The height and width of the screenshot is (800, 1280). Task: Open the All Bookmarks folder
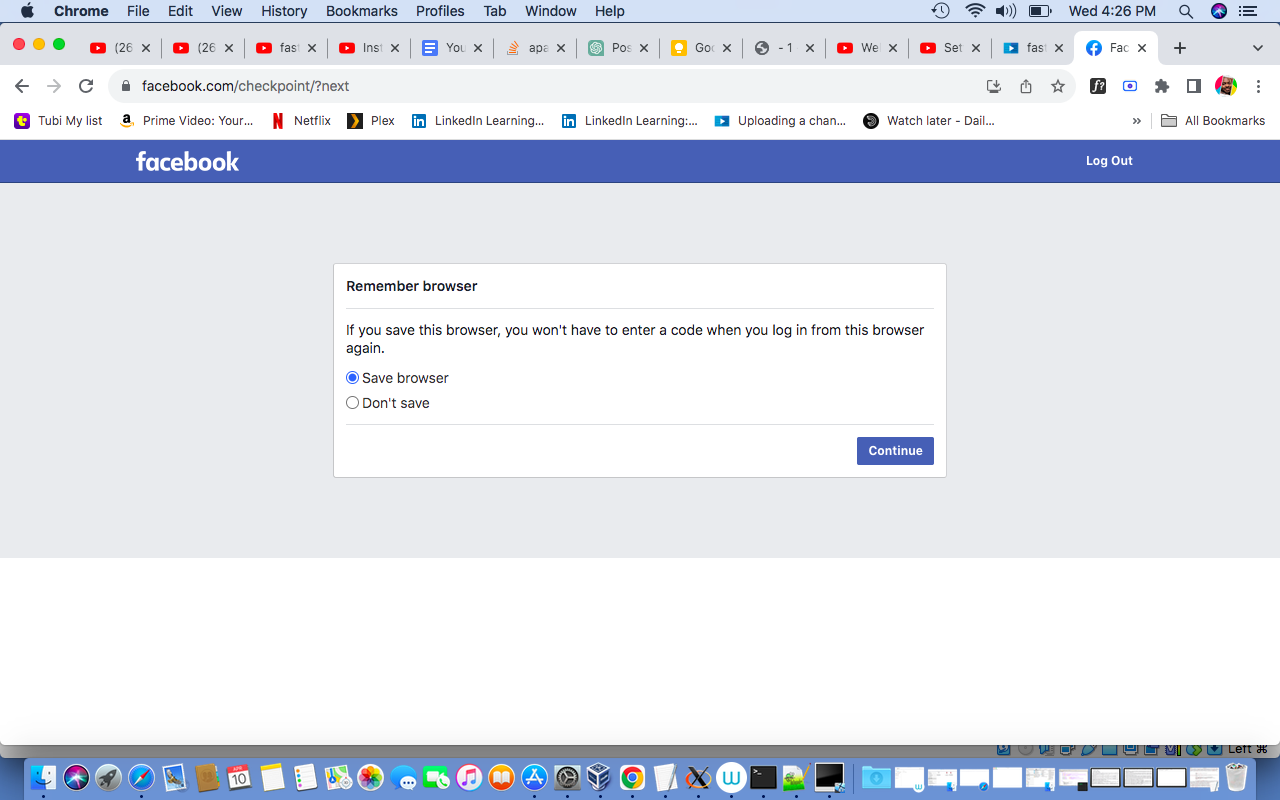pos(1213,121)
